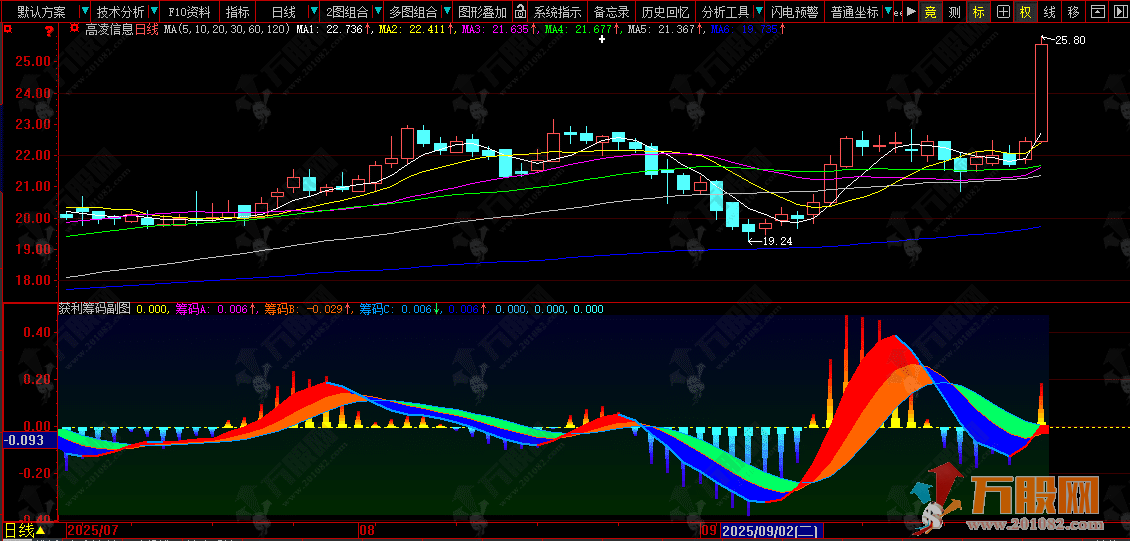Viewport: 1130px width, 541px height.
Task: Click the small red square icon at top-left
Action: 9,30
